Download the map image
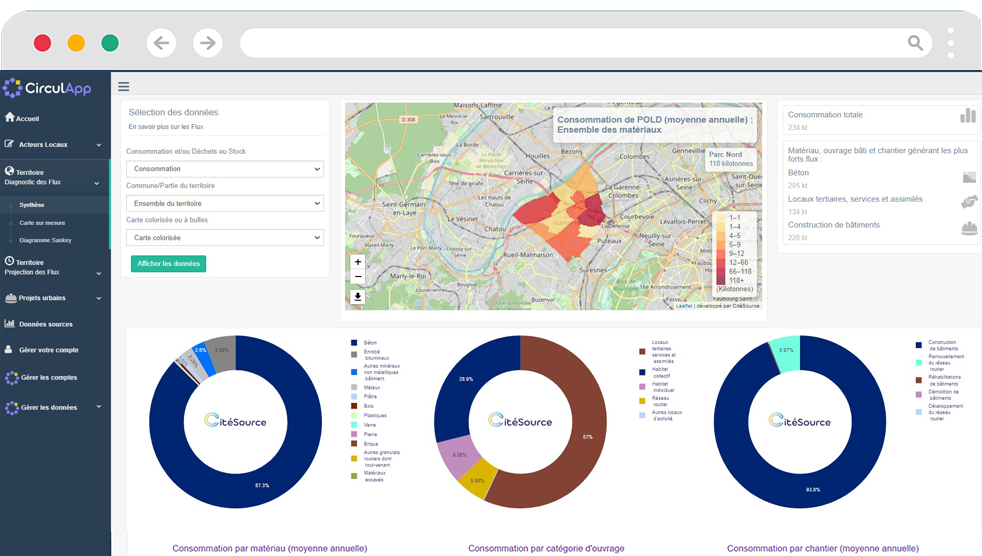The height and width of the screenshot is (556, 982). [x=358, y=297]
